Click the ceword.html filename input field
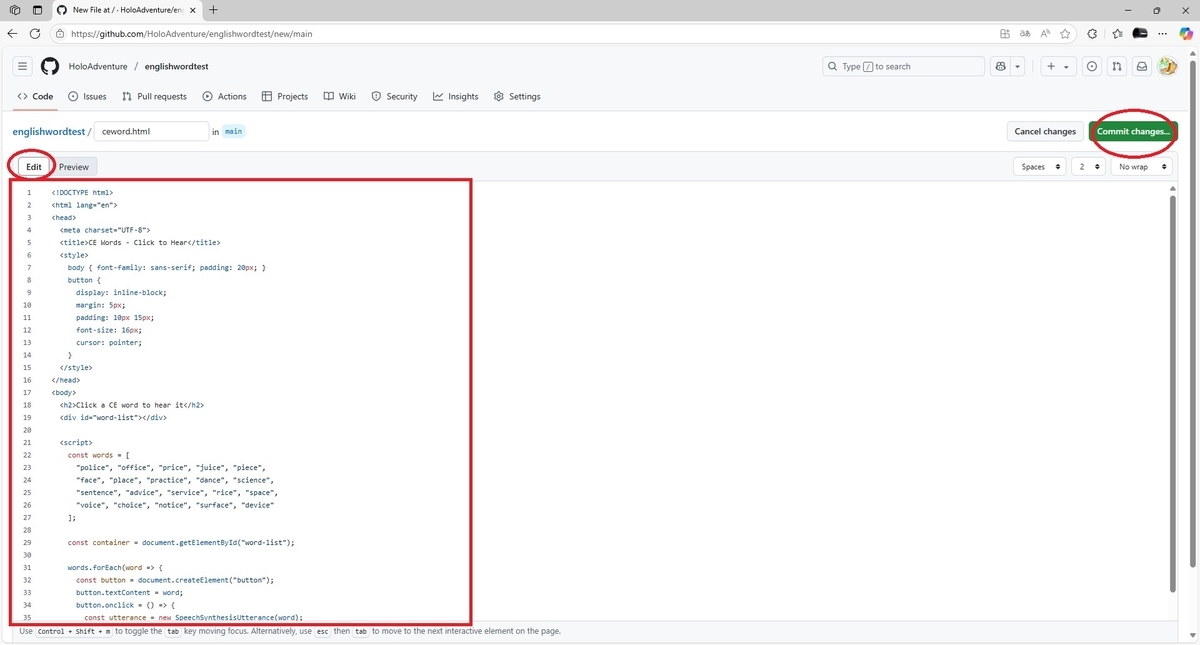 (x=151, y=131)
